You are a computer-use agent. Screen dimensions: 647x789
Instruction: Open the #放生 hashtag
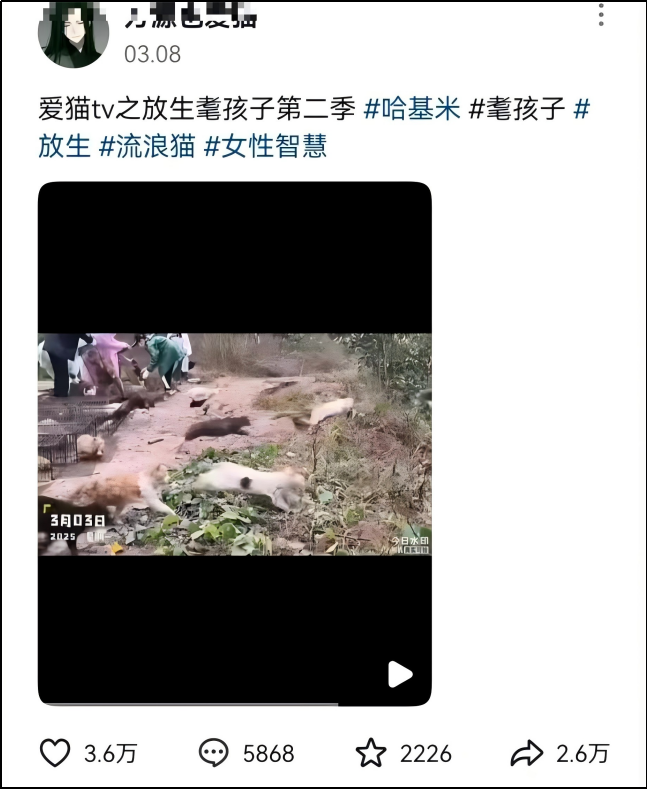coord(64,146)
